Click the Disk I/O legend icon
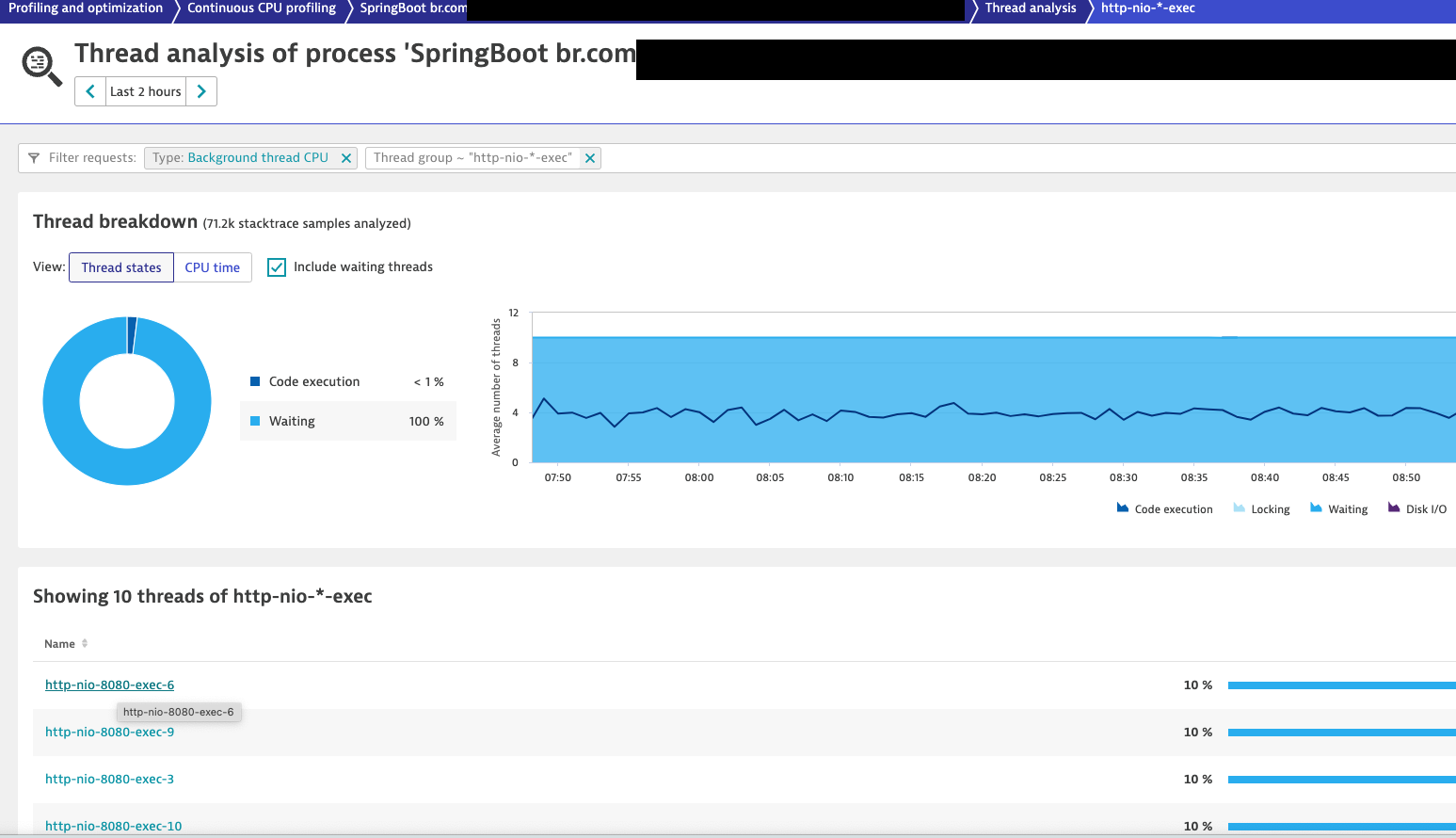Viewport: 1456px width, 838px height. (x=1391, y=508)
